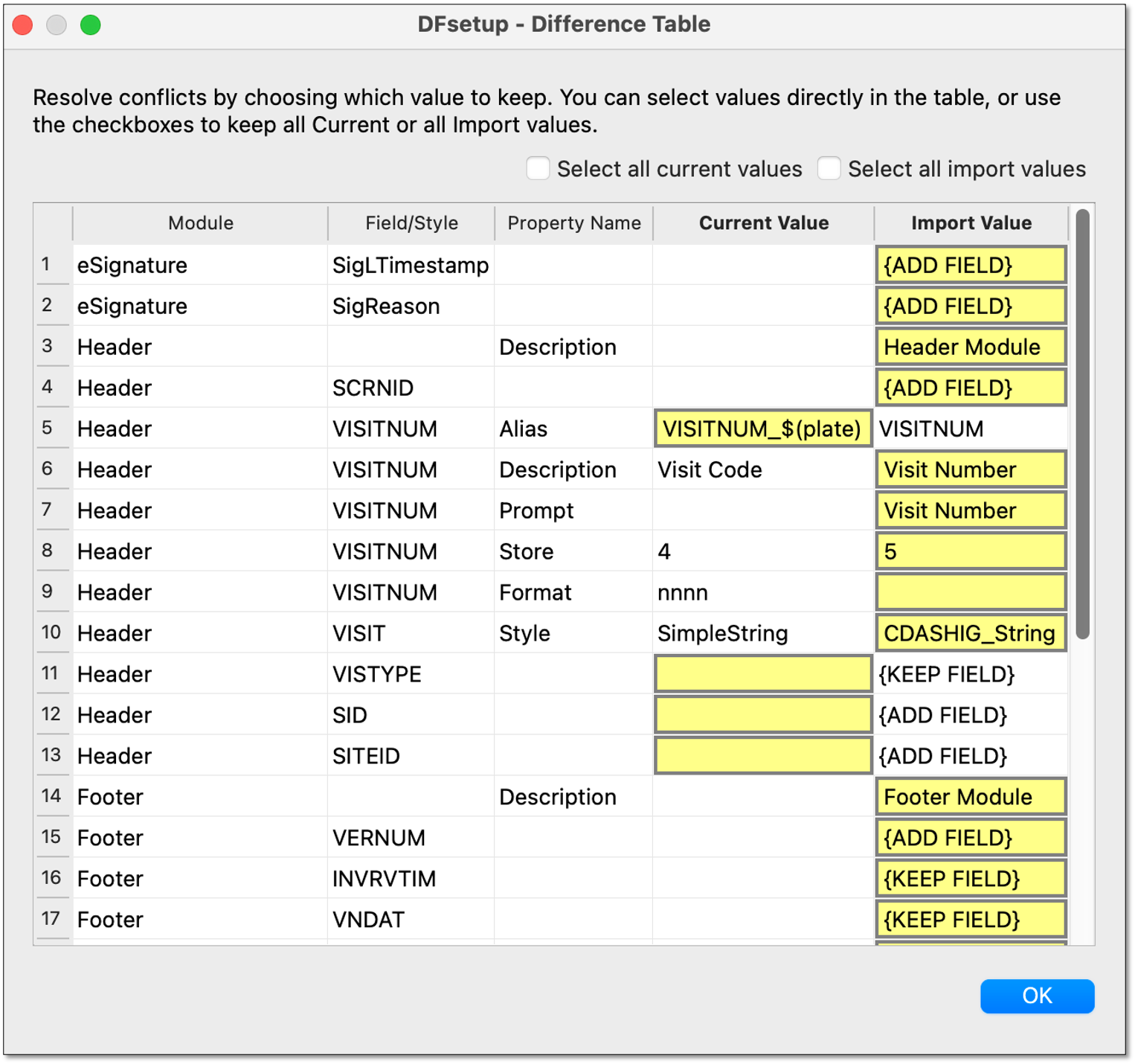Select {KEEP FIELD} import value for VISTYPE
Screen dimensions: 1135x1064
pyautogui.click(x=971, y=675)
